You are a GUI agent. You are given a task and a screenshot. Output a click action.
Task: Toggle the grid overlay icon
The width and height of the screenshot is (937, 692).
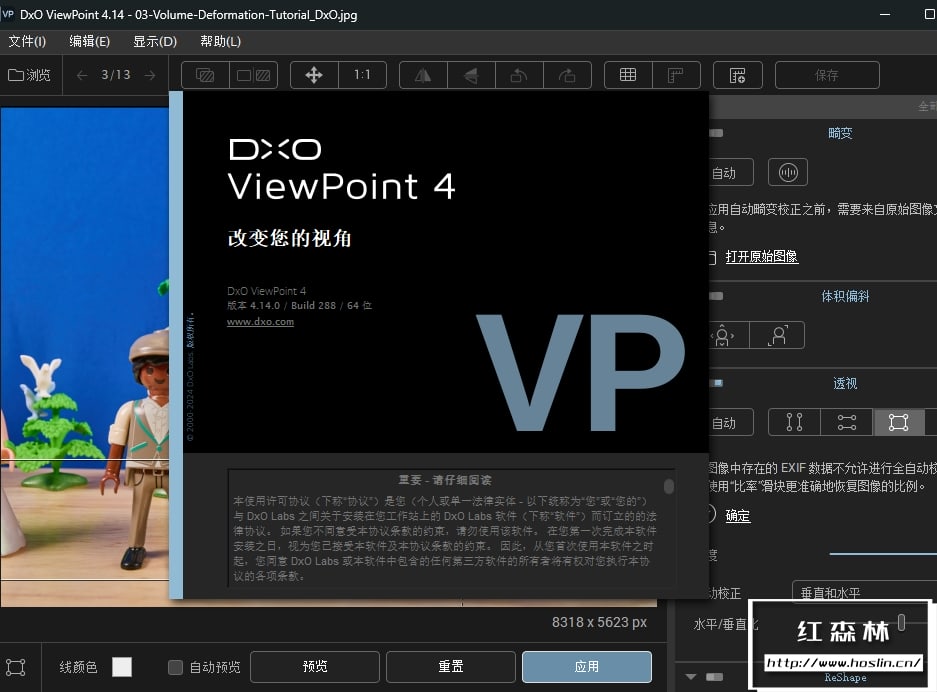pos(628,75)
